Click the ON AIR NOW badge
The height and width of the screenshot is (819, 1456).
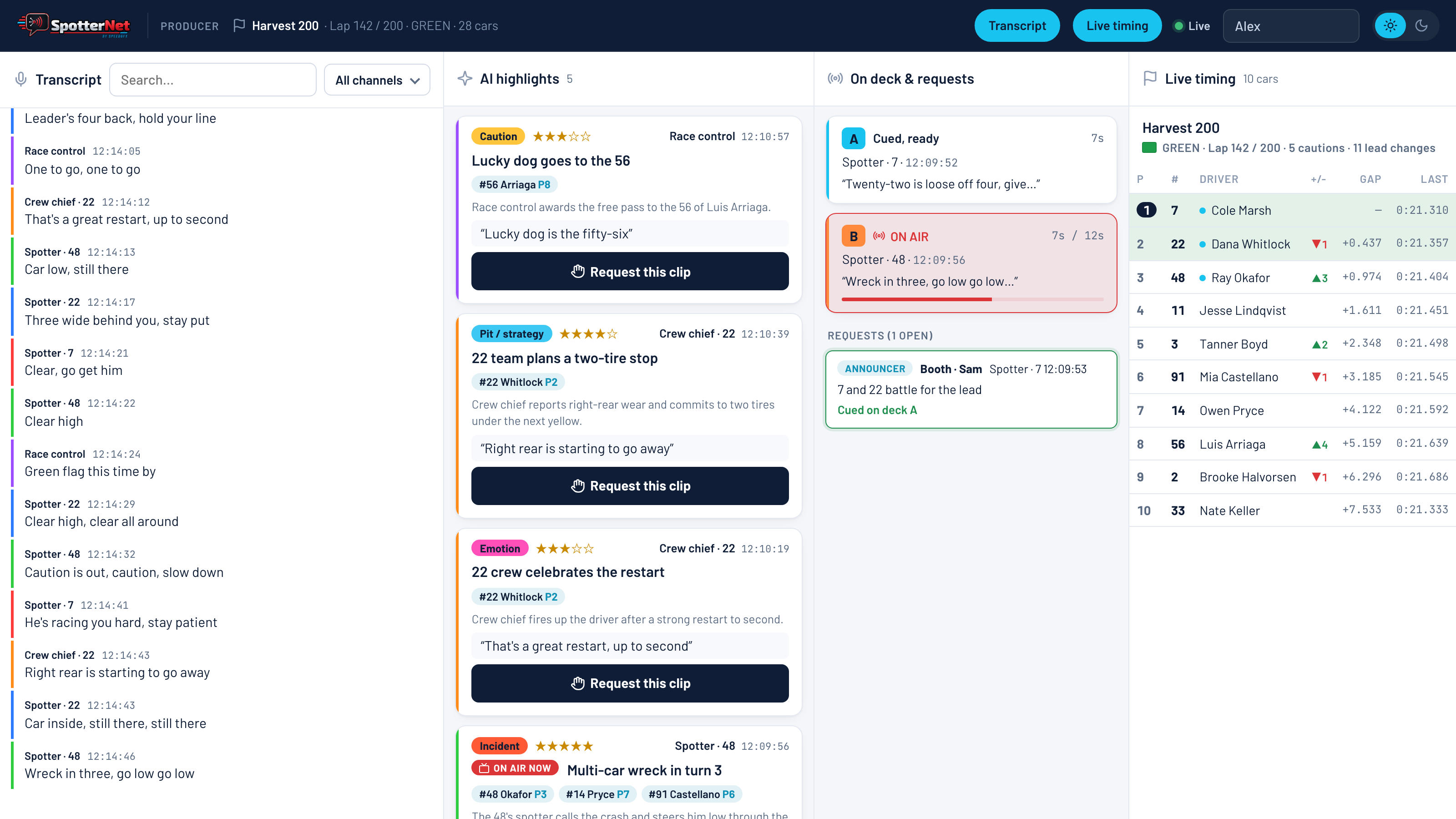click(515, 768)
